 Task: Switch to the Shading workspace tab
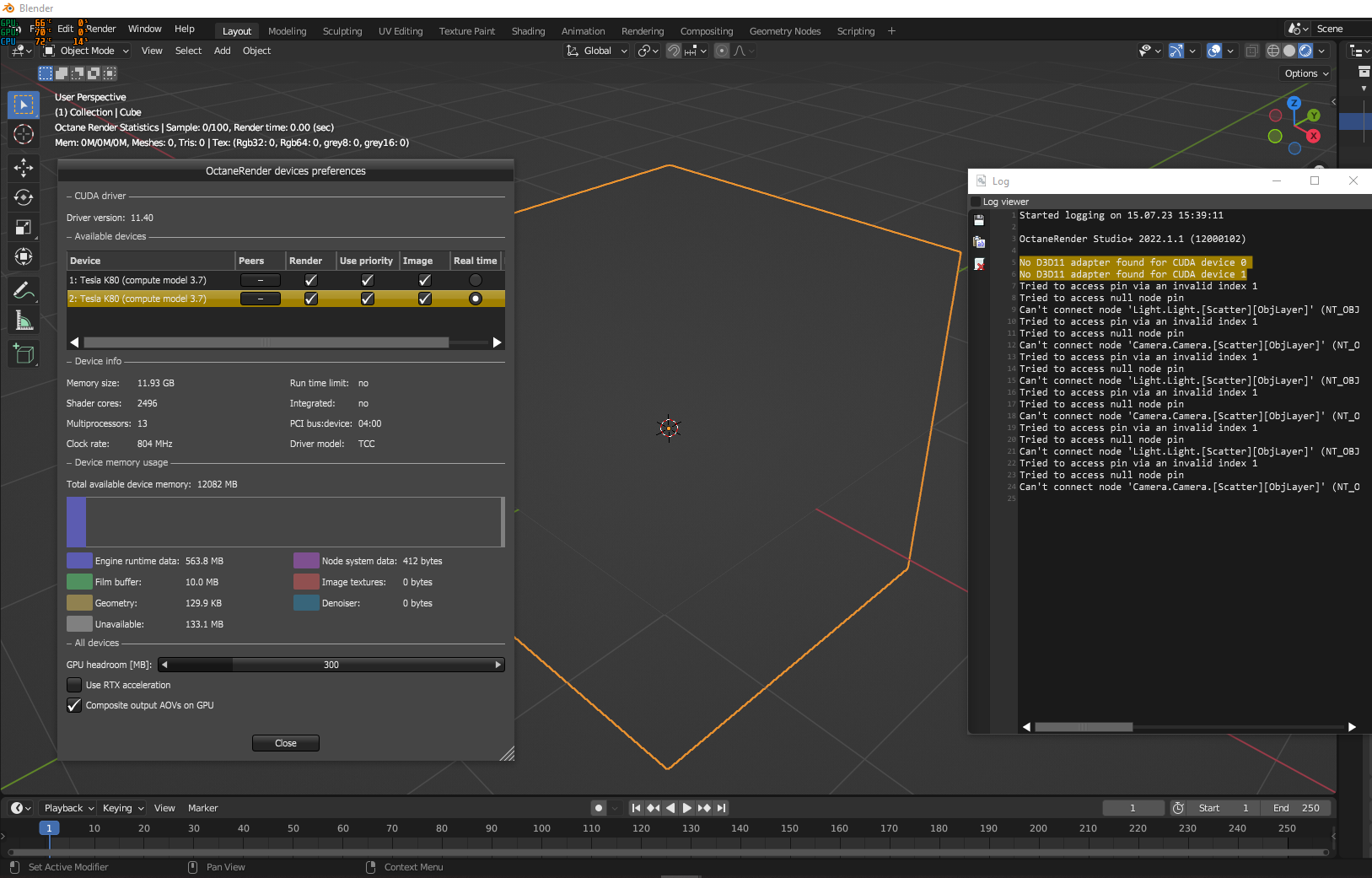pos(529,31)
